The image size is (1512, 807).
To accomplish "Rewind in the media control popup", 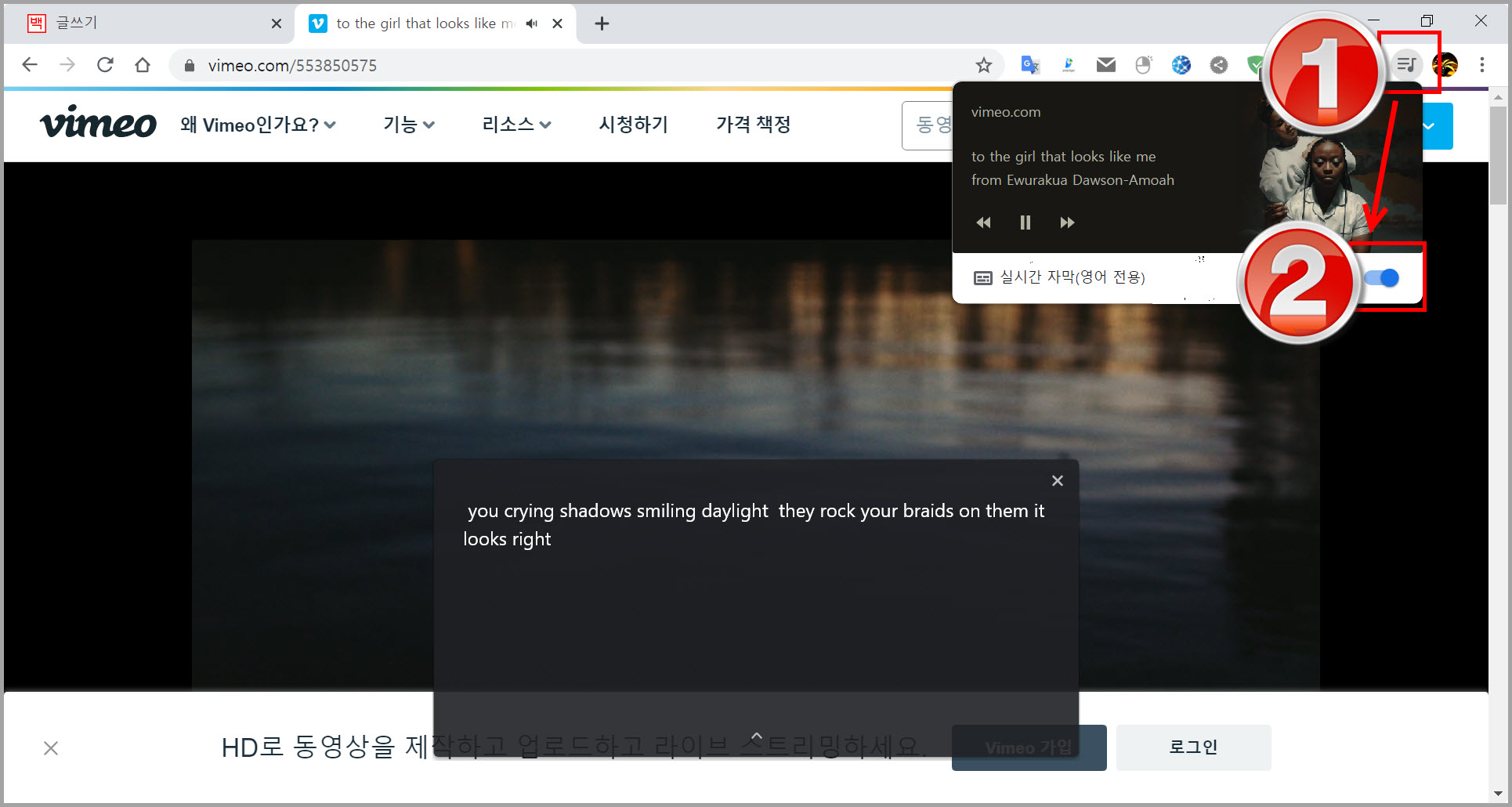I will [x=983, y=223].
